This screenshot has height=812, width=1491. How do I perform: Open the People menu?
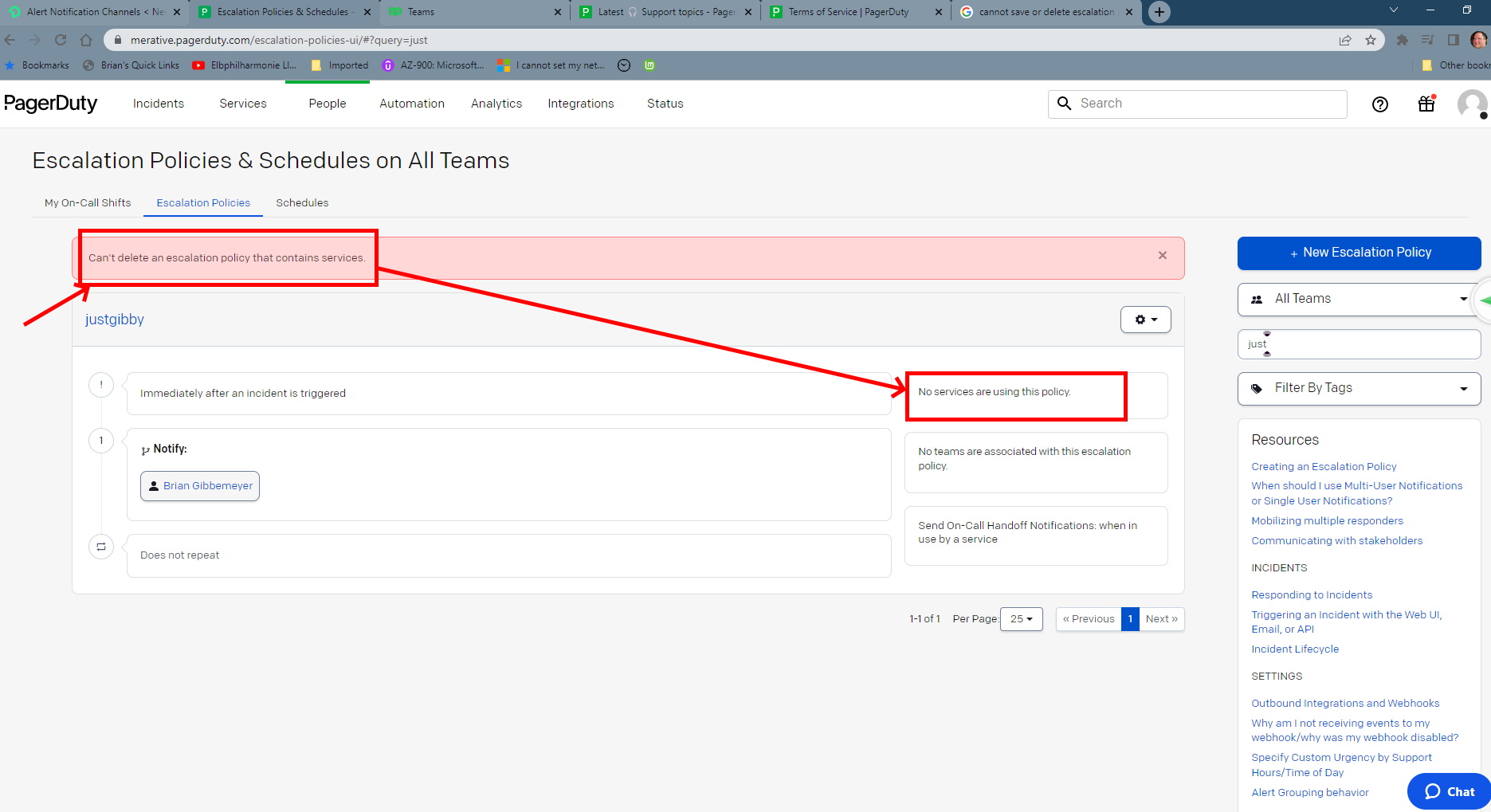(x=328, y=104)
